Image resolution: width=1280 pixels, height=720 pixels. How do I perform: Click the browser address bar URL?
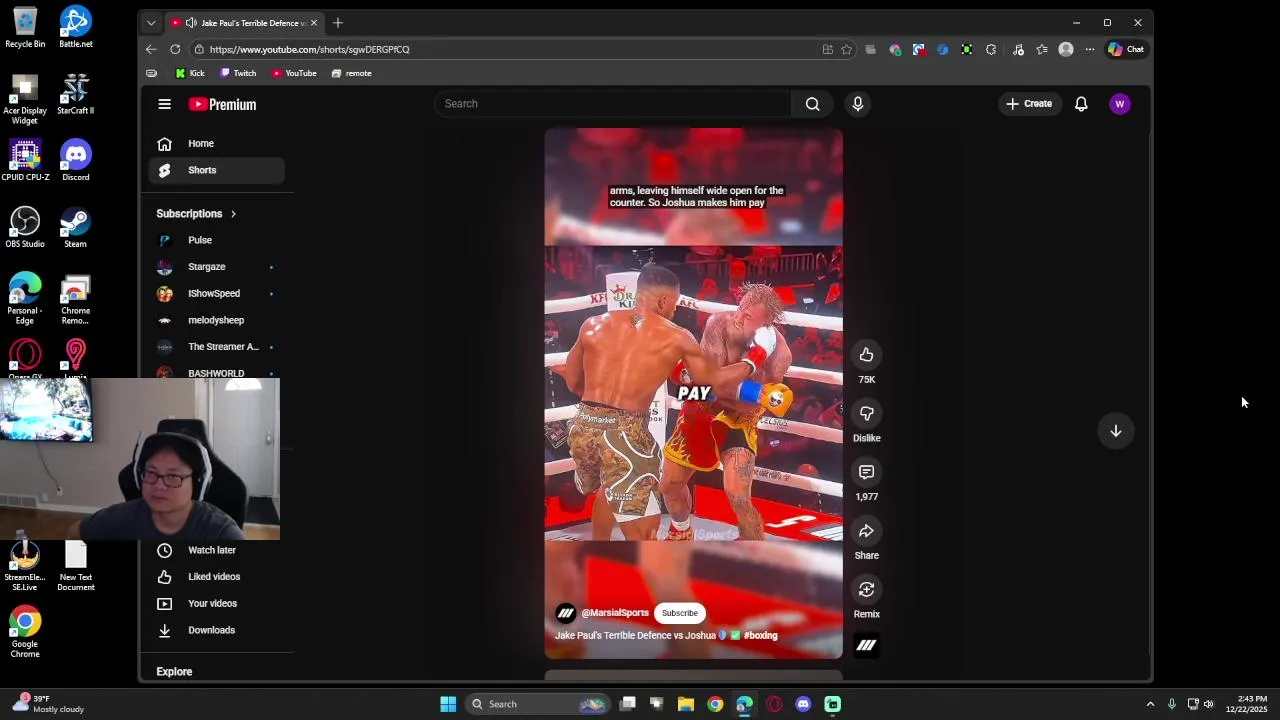coord(309,49)
